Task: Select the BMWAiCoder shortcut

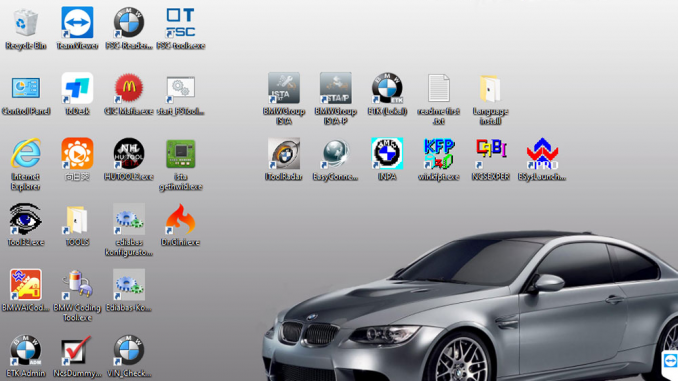Action: 26,285
